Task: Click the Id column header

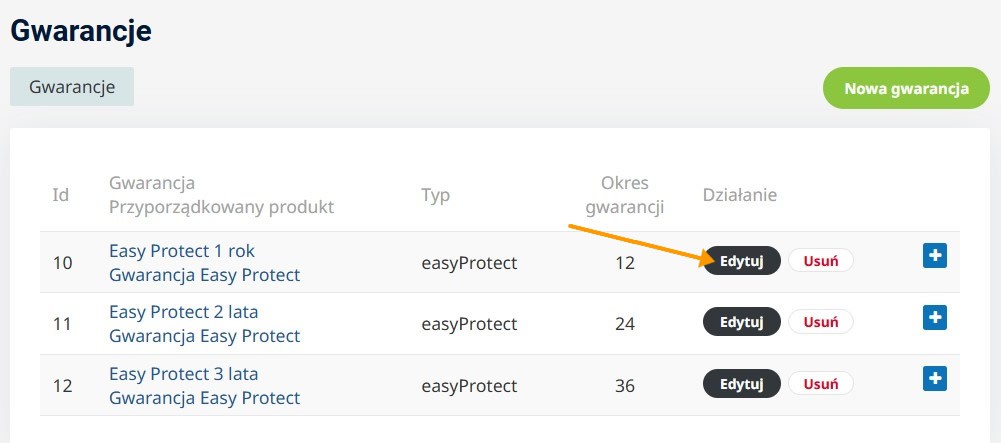Action: click(60, 195)
